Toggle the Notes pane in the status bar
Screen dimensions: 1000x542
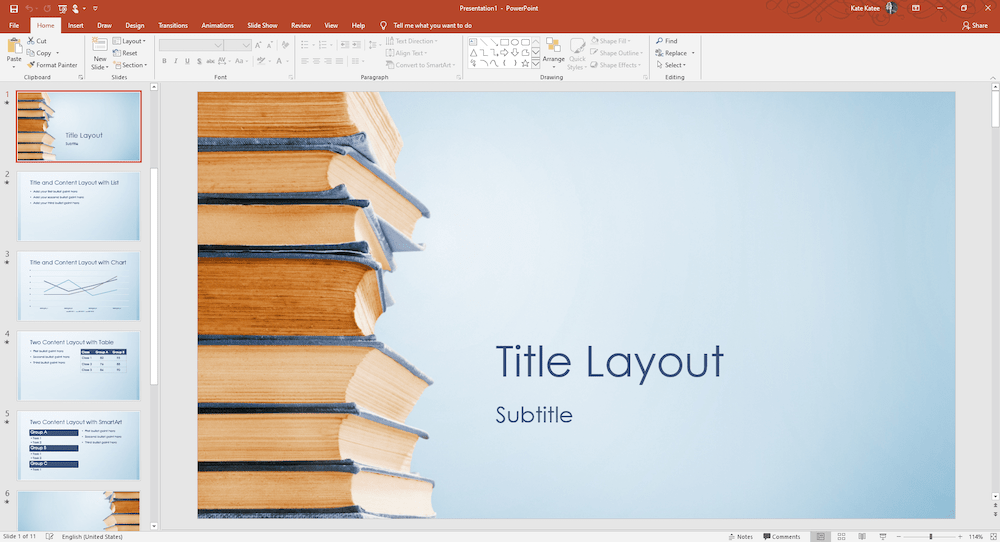(740, 537)
